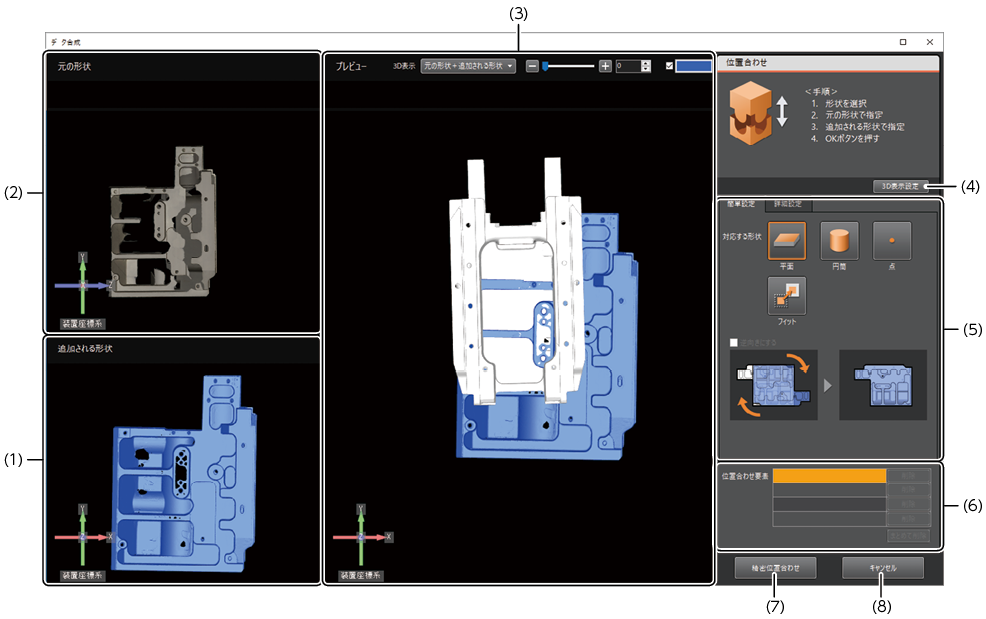Toggle the checkbox next to blue color swatch
The width and height of the screenshot is (986, 619).
tap(669, 66)
